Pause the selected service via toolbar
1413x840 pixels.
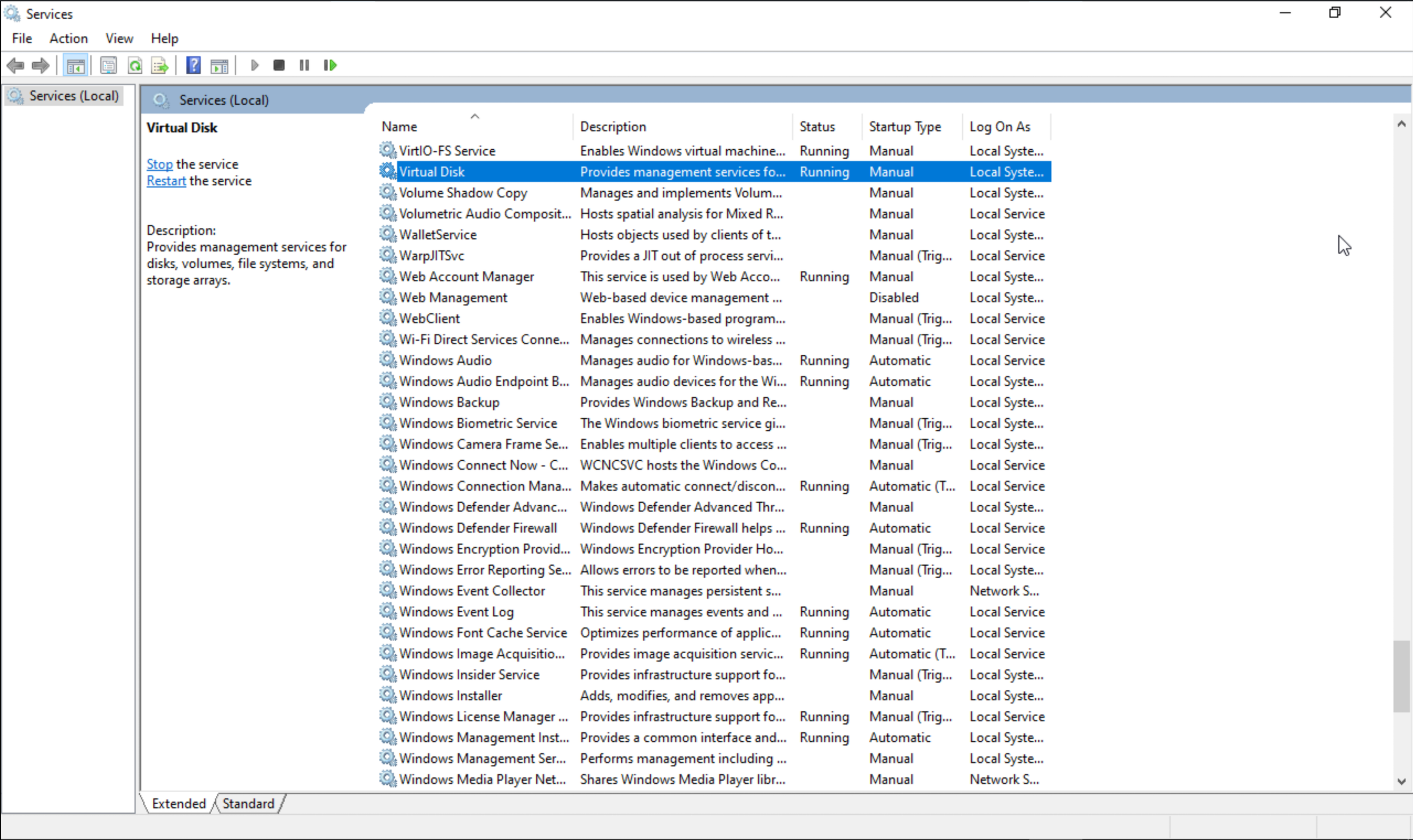tap(304, 65)
